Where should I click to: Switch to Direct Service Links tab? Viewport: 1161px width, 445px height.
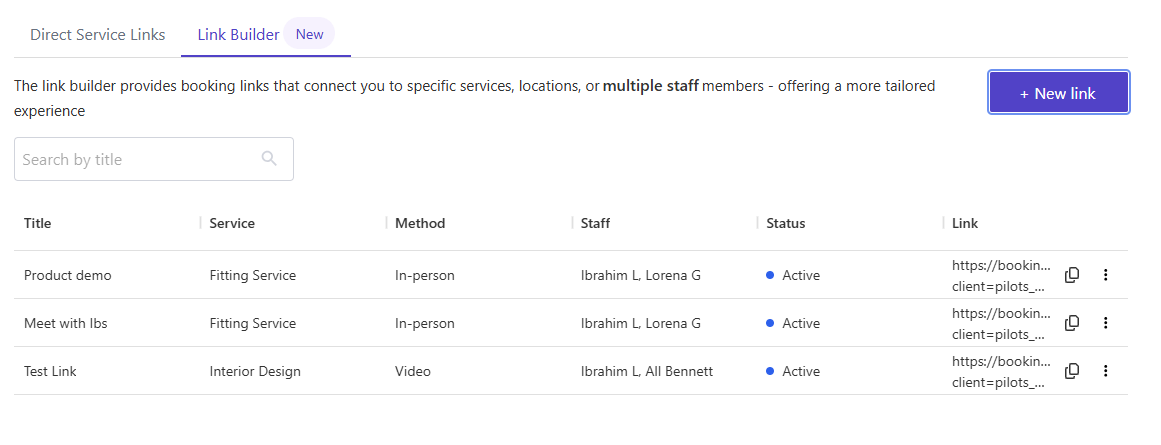[97, 35]
